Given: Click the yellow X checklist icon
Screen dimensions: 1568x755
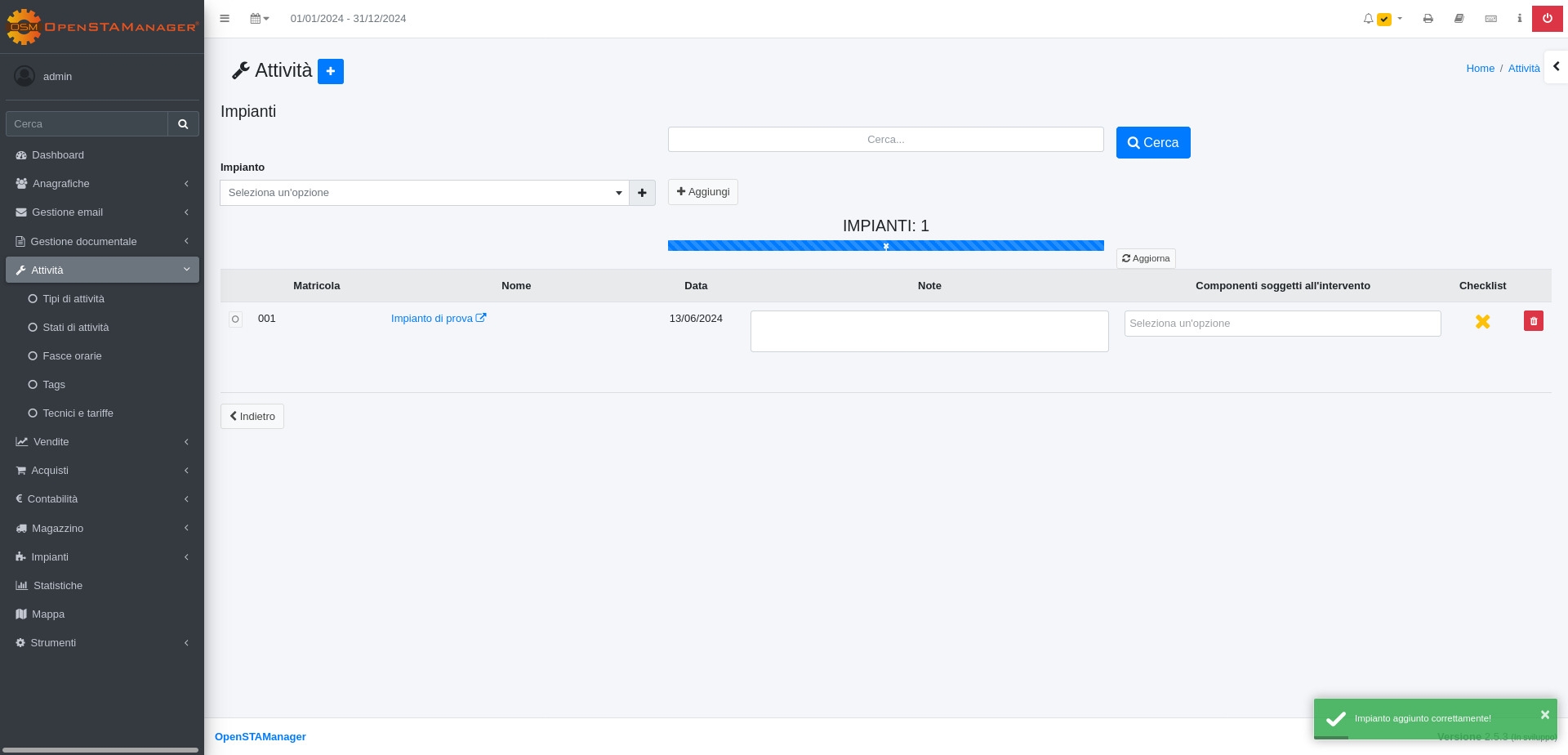Looking at the screenshot, I should tap(1482, 322).
